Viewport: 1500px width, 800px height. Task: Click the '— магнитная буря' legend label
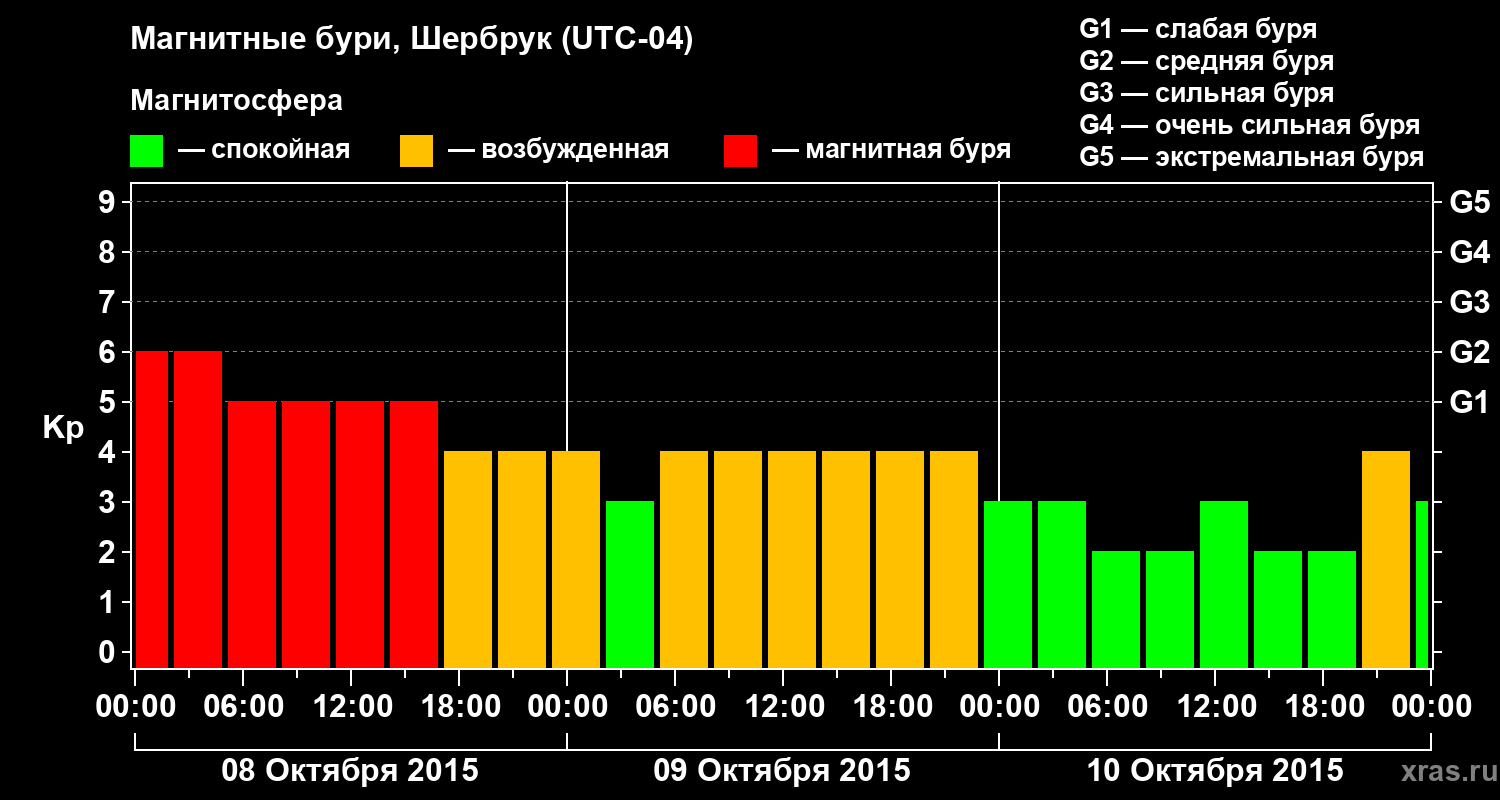(x=891, y=150)
